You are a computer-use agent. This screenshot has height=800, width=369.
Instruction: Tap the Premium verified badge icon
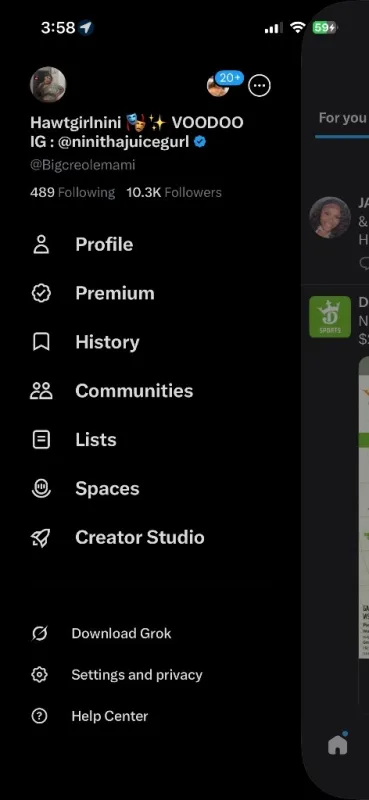[x=41, y=293]
